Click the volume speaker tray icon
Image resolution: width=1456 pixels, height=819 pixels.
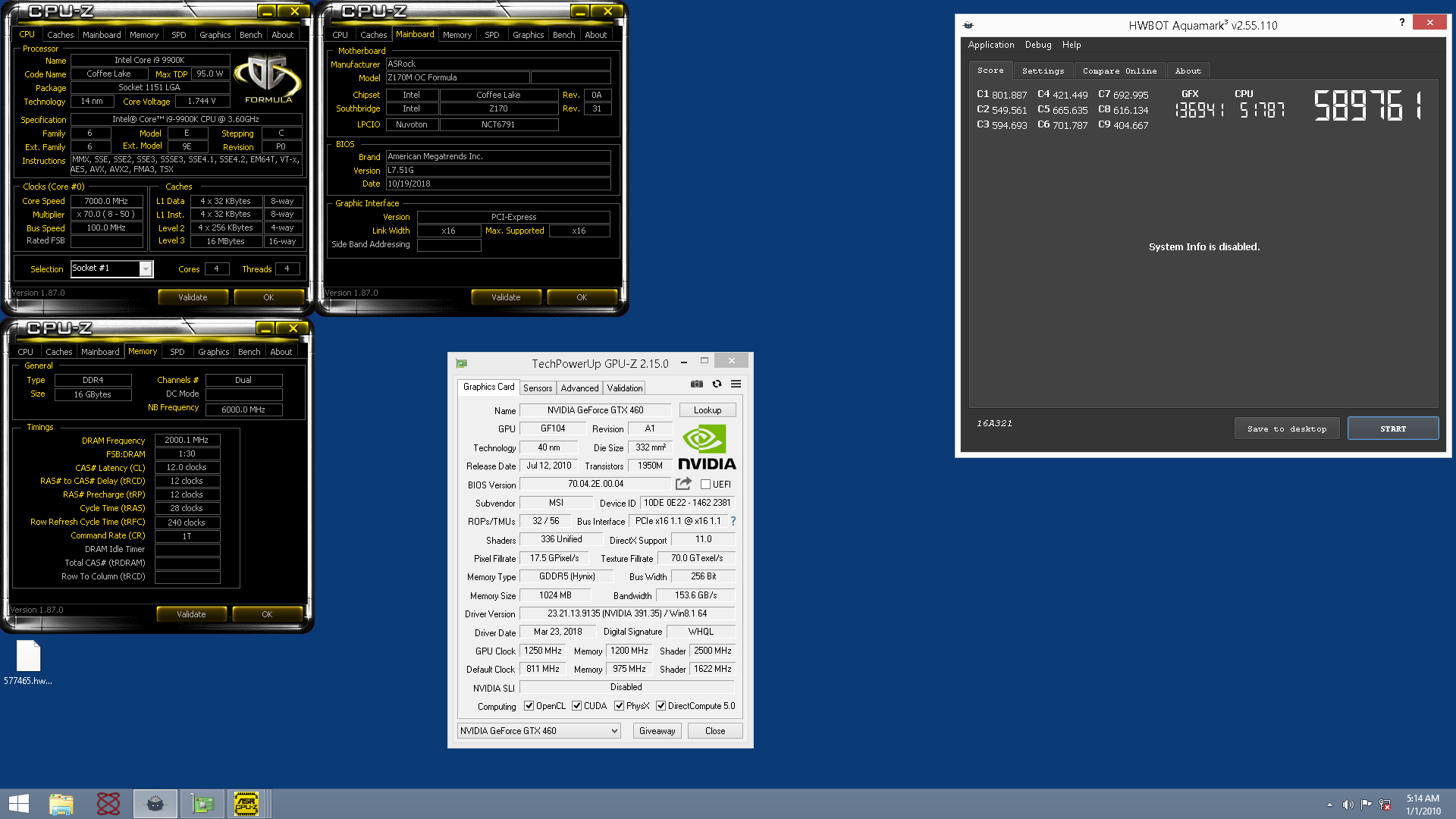coord(1348,805)
